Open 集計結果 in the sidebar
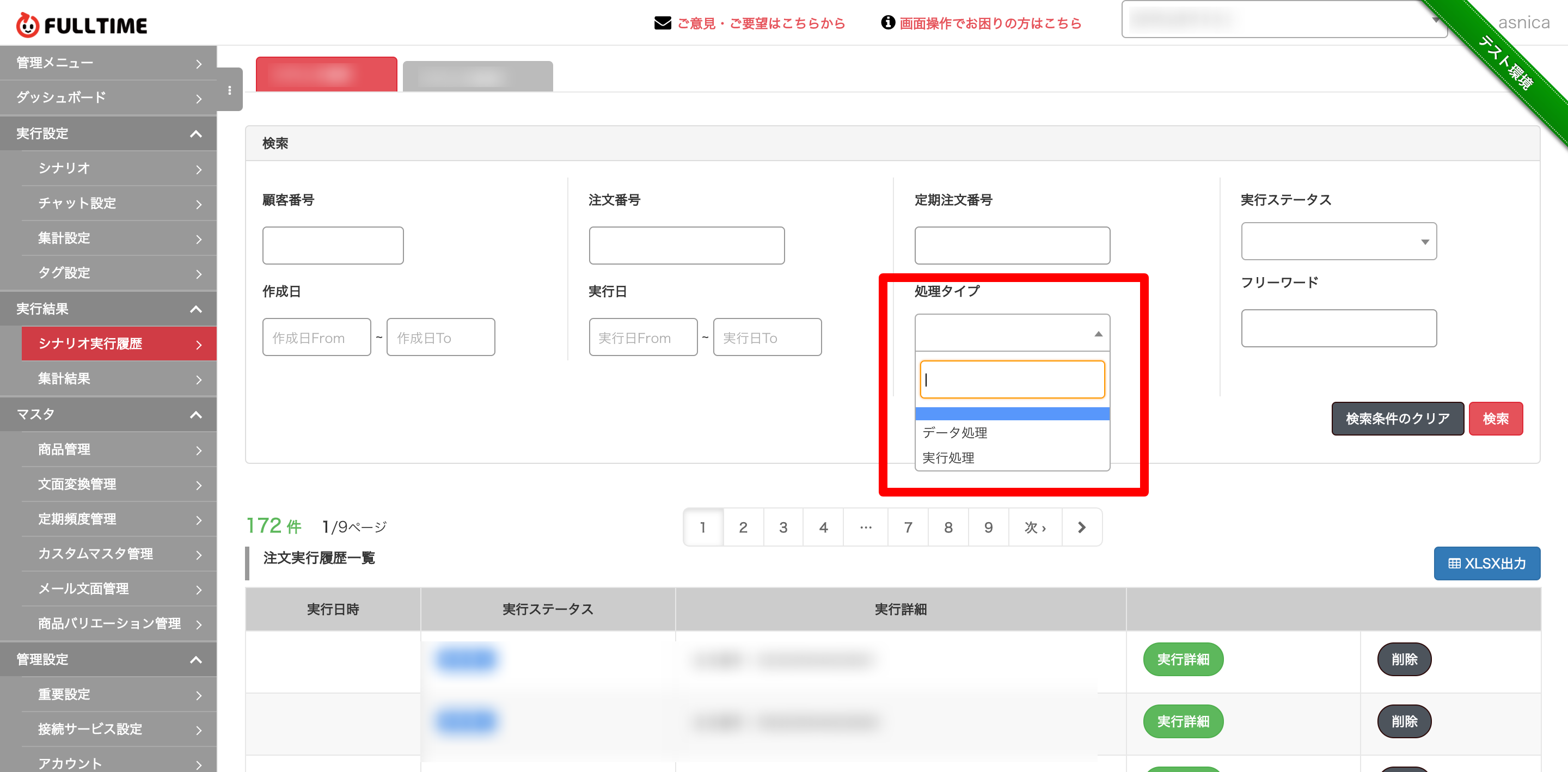This screenshot has height=772, width=1568. [119, 378]
